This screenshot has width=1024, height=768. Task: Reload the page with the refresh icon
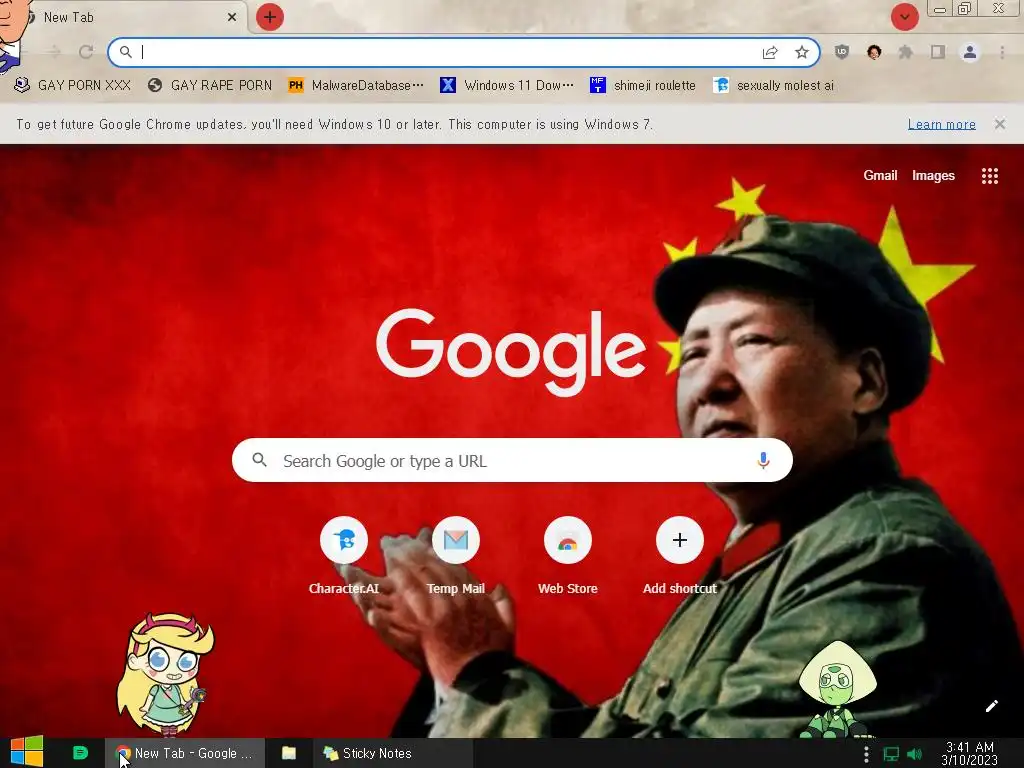86,52
